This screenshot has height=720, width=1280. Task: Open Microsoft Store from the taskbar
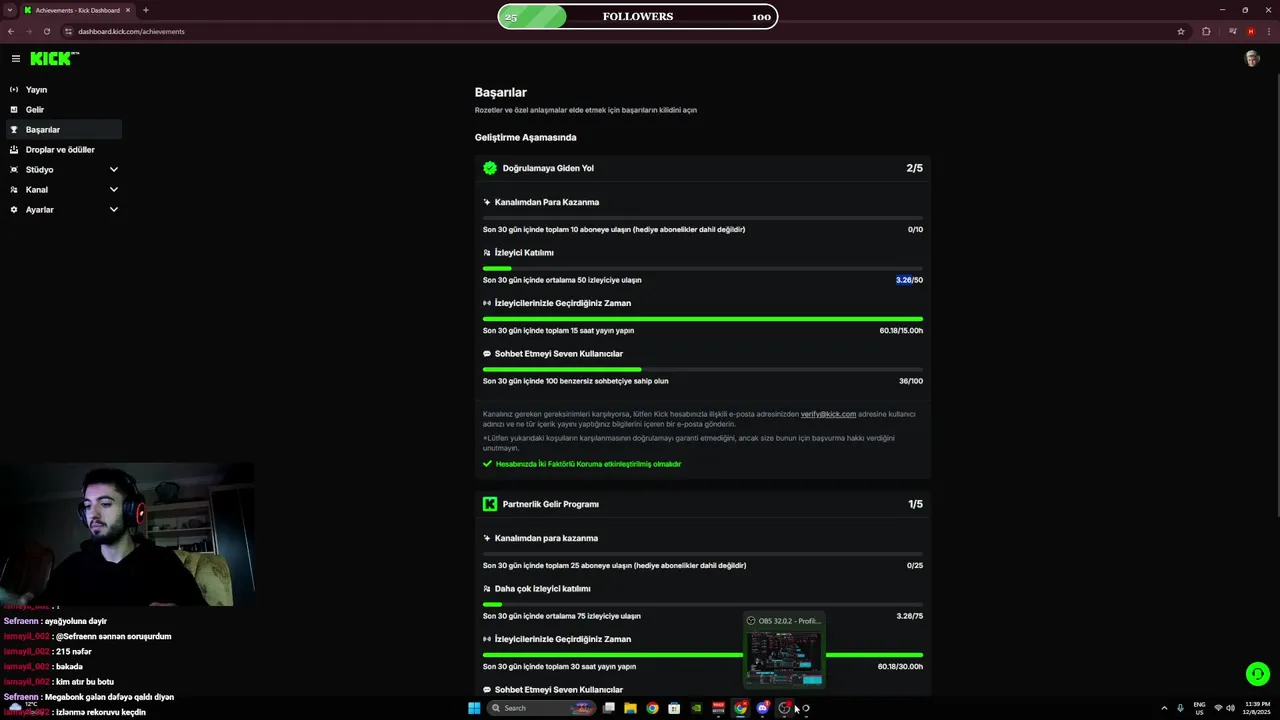674,708
